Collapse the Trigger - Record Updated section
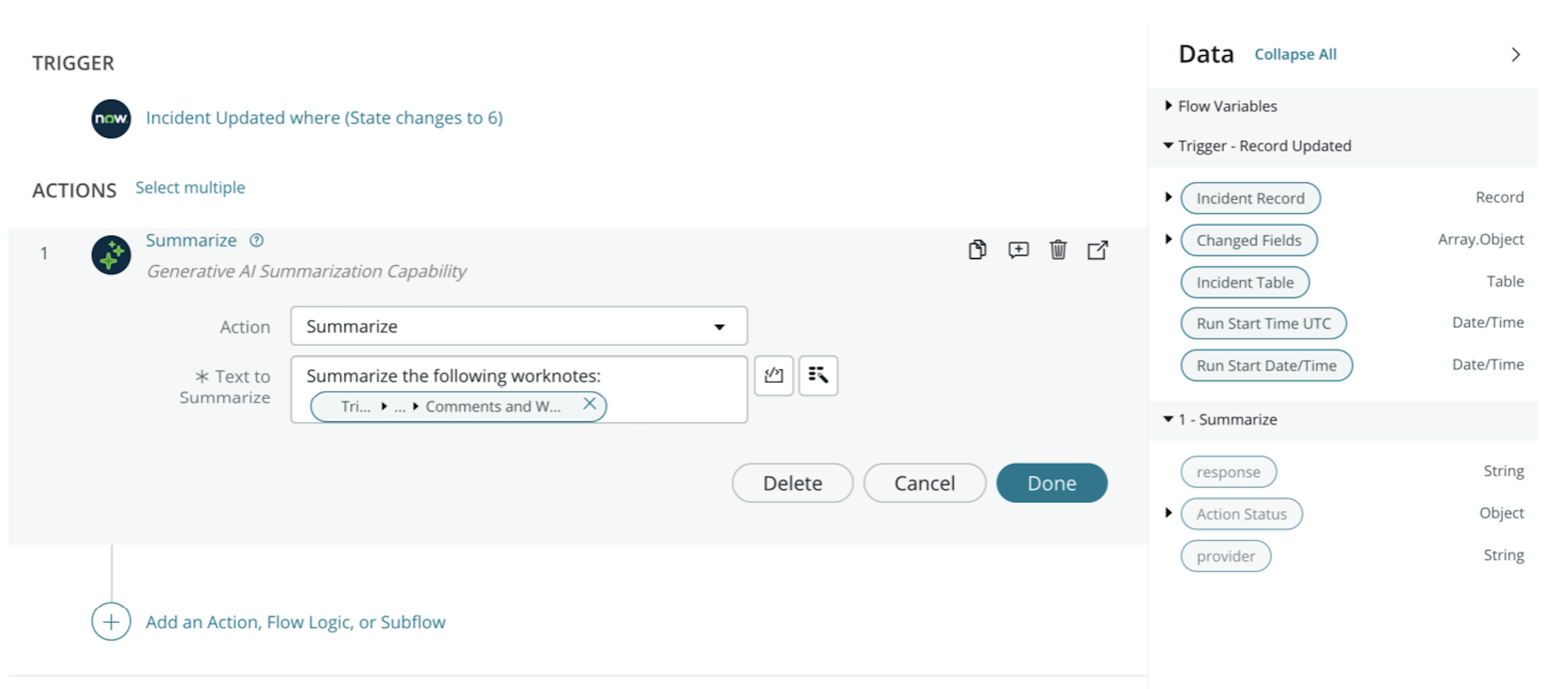Viewport: 1568px width, 689px height. point(1167,145)
